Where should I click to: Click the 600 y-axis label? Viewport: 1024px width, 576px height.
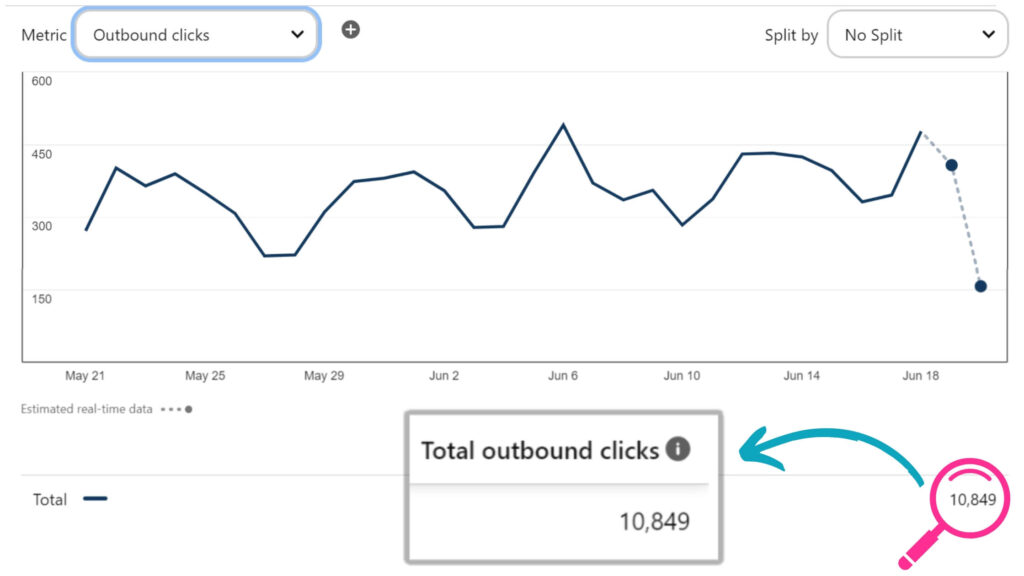tap(41, 82)
